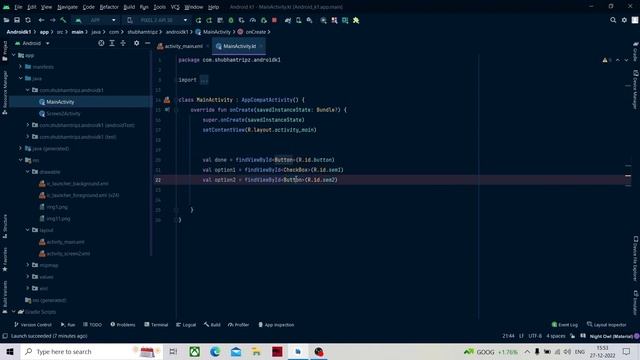Open the Layout Inspector
Screen dimensions: 640x360
pos(607,325)
